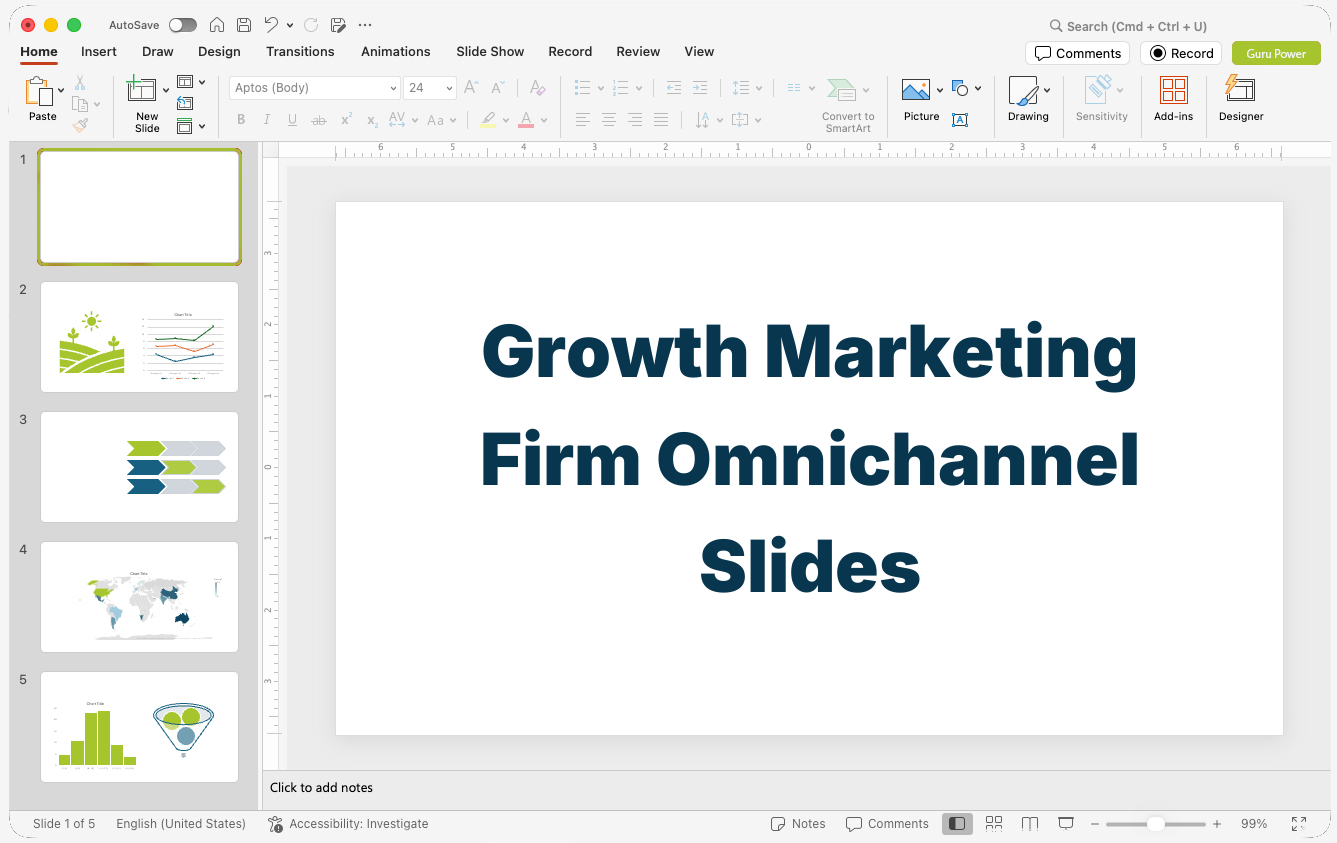Open the Design tab

[x=219, y=51]
